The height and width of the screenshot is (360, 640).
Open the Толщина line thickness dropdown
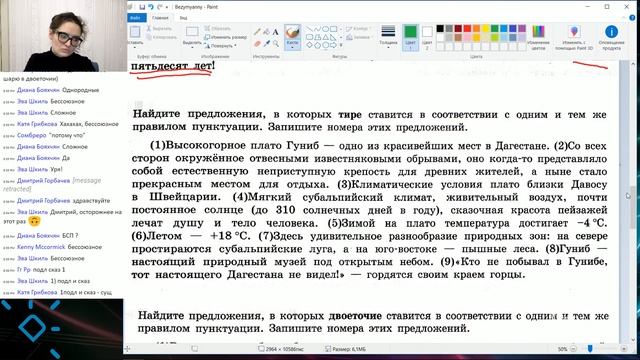tap(388, 36)
